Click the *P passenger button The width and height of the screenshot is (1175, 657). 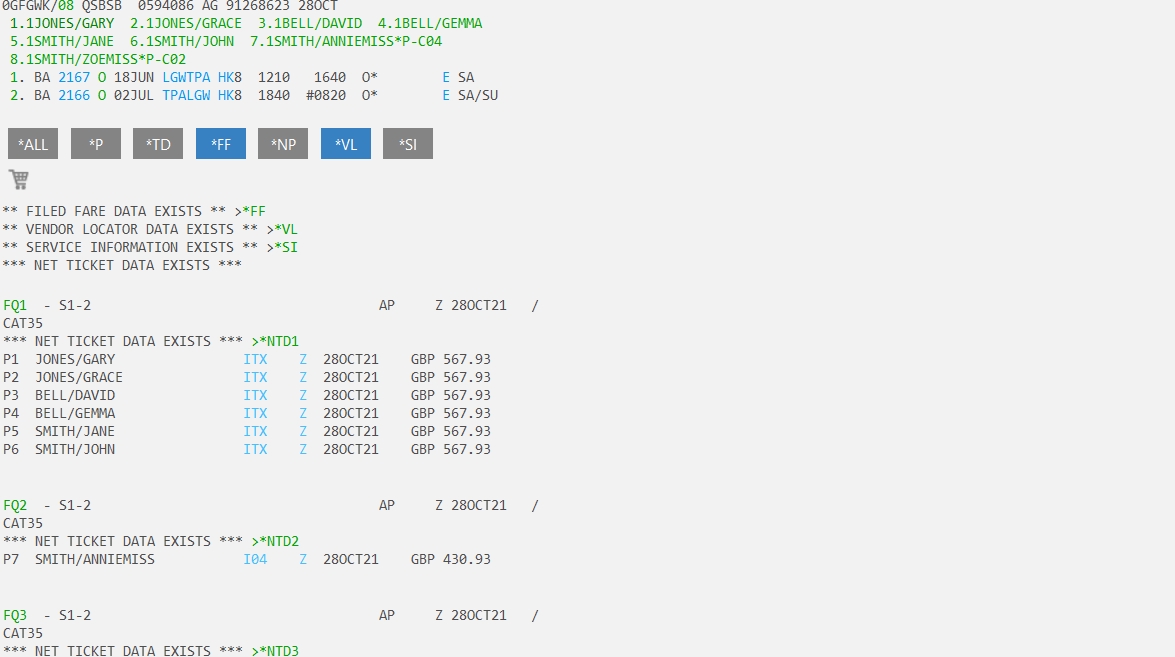[x=96, y=144]
